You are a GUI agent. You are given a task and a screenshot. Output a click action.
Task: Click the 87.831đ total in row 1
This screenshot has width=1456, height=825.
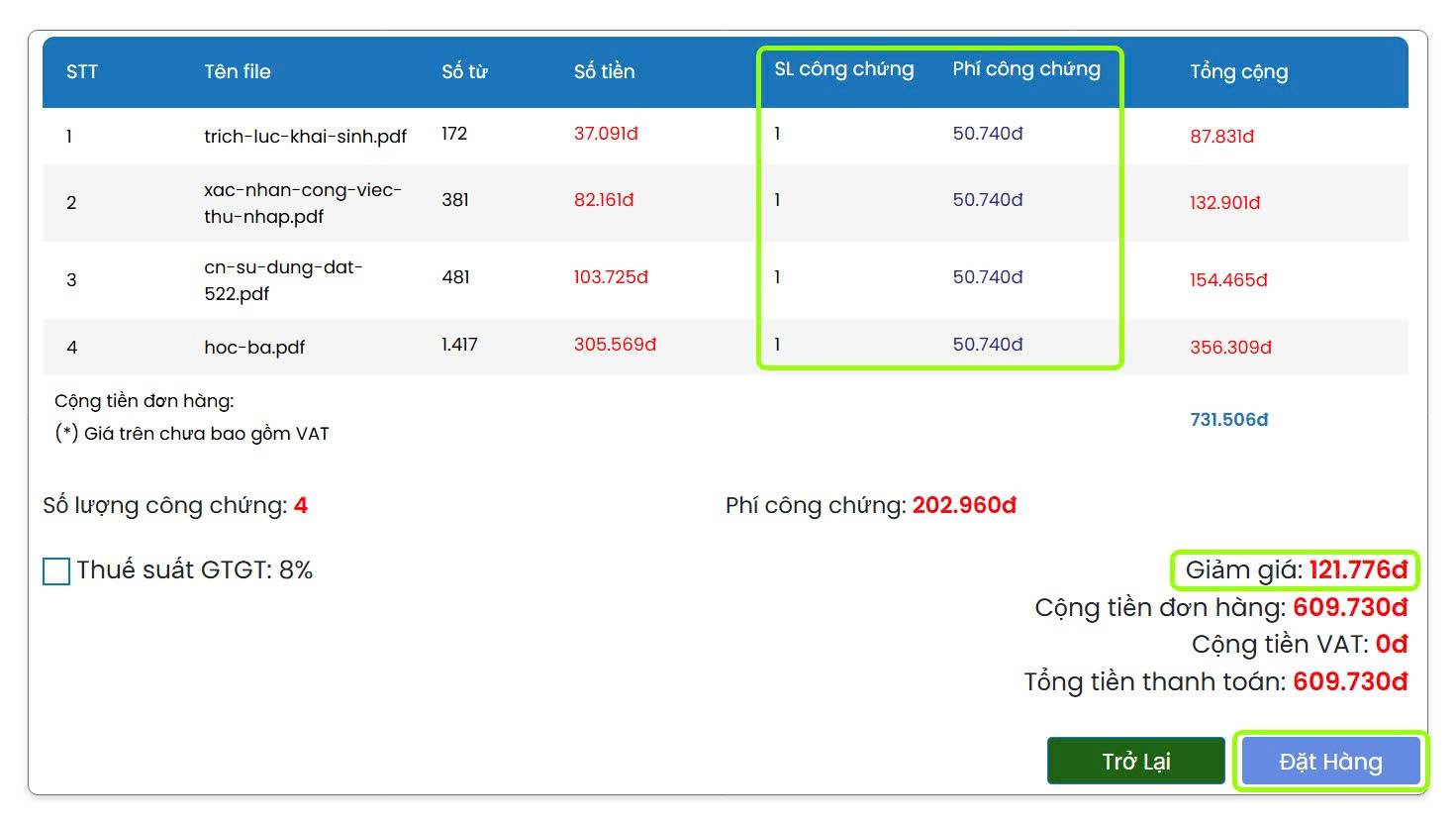(1221, 137)
